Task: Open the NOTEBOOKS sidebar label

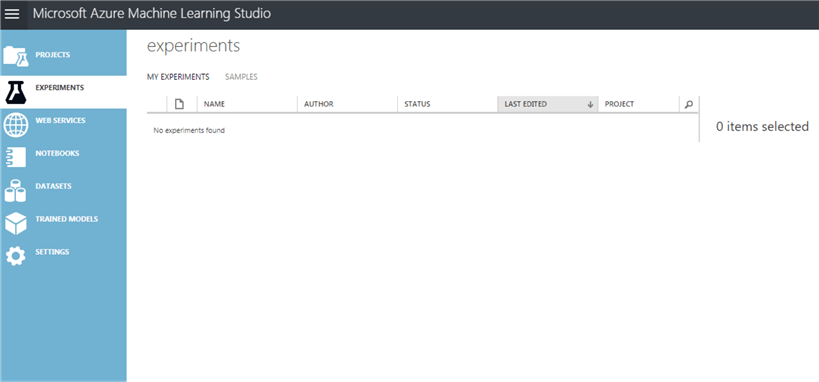Action: (57, 154)
